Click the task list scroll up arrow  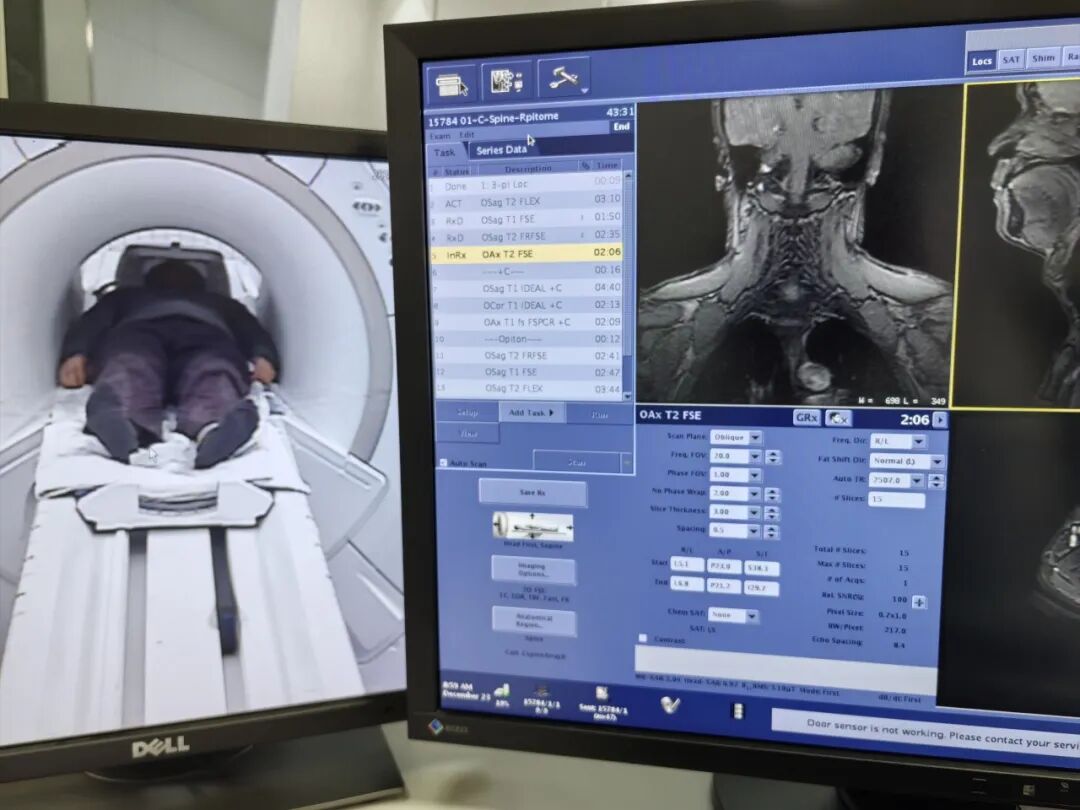[x=627, y=177]
